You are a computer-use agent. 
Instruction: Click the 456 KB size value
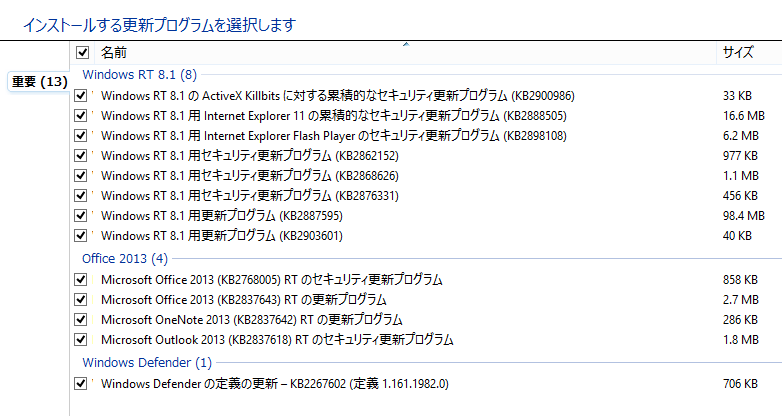pos(740,195)
